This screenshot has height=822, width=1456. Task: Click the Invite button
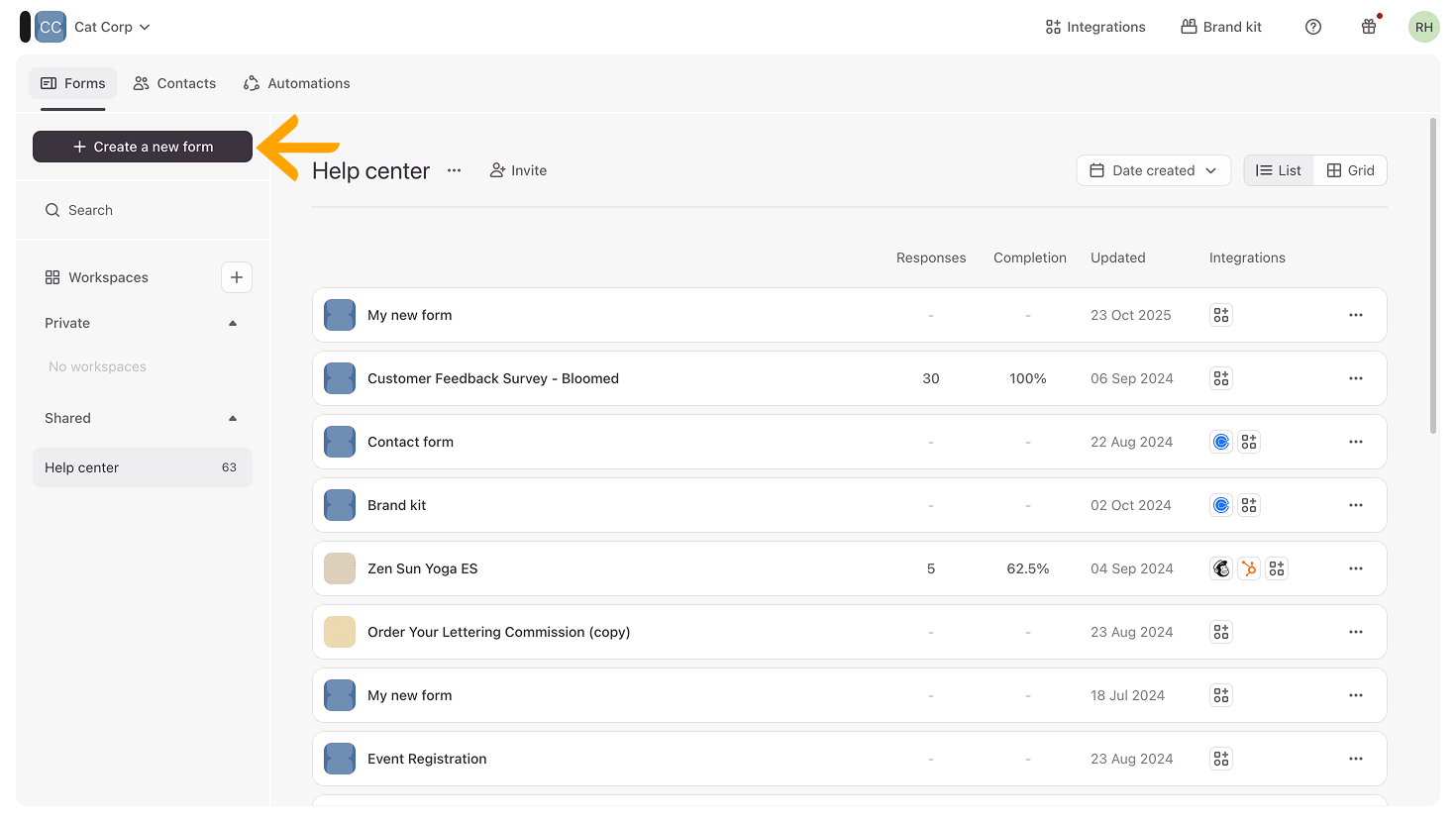click(518, 170)
